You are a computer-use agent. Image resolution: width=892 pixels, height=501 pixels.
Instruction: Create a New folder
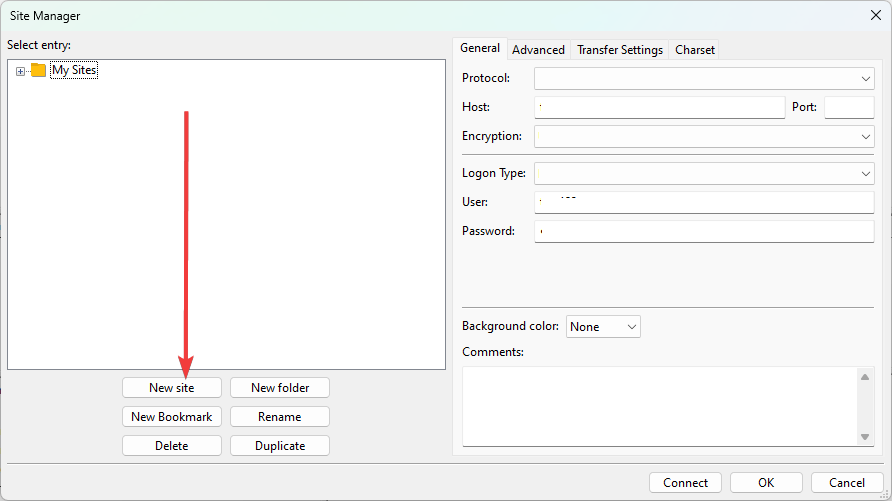(x=280, y=388)
